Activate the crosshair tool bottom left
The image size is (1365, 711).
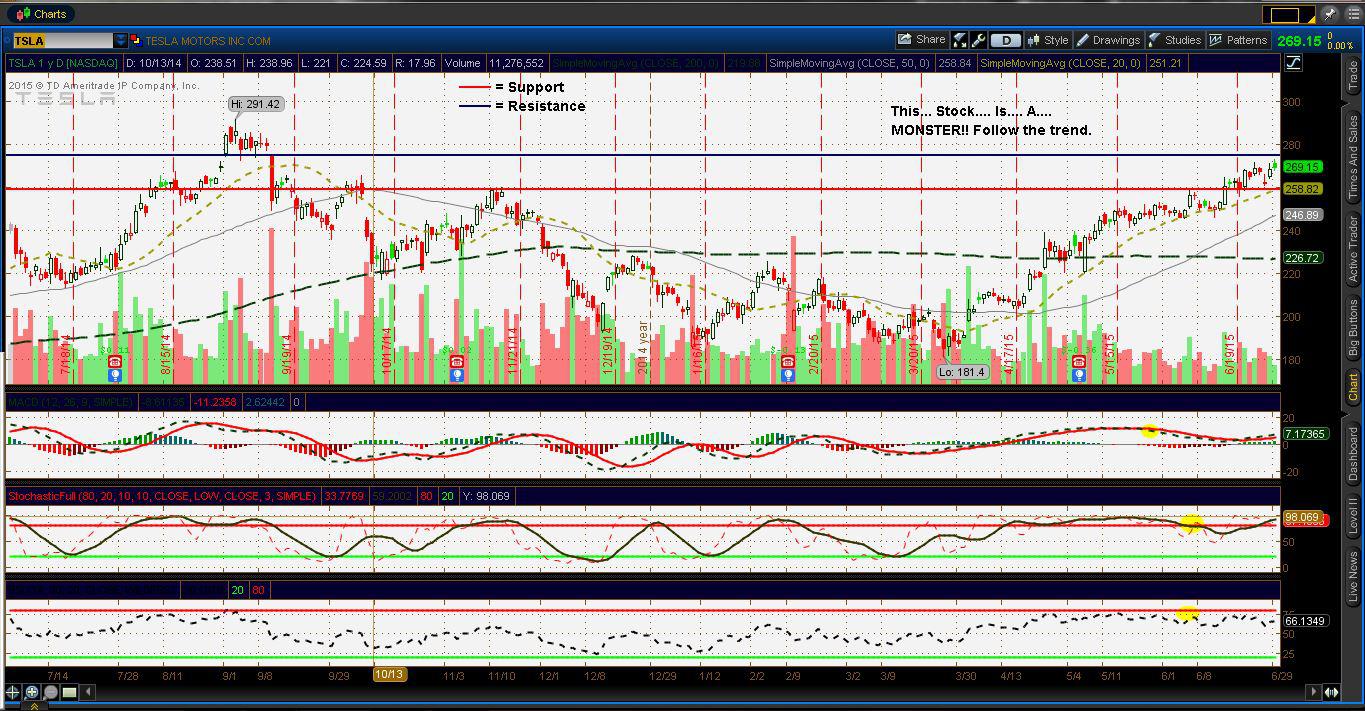tap(12, 691)
